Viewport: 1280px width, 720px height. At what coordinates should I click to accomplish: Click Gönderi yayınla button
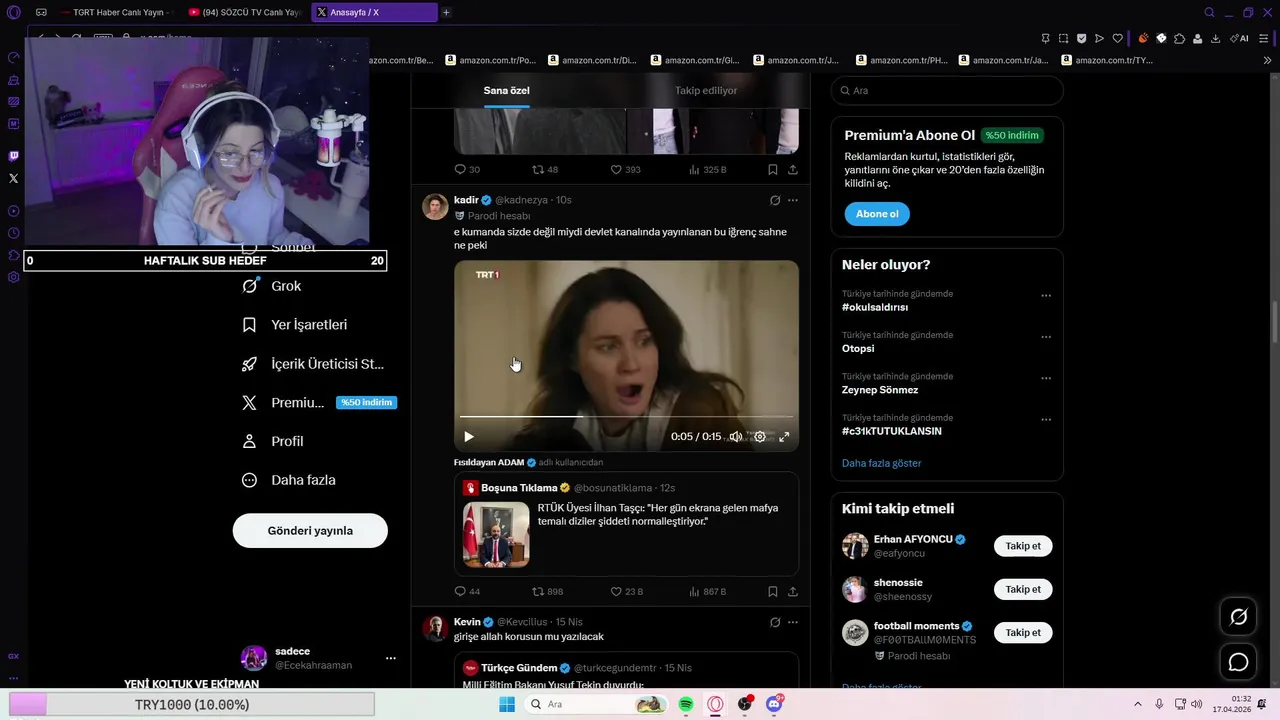(310, 531)
